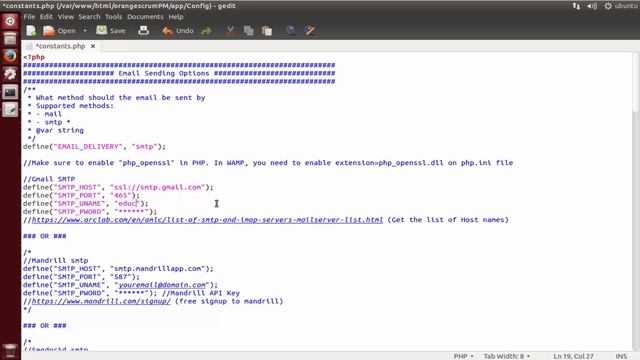Image resolution: width=640 pixels, height=360 pixels.
Task: Print the document using printer icon
Action: [x=144, y=31]
